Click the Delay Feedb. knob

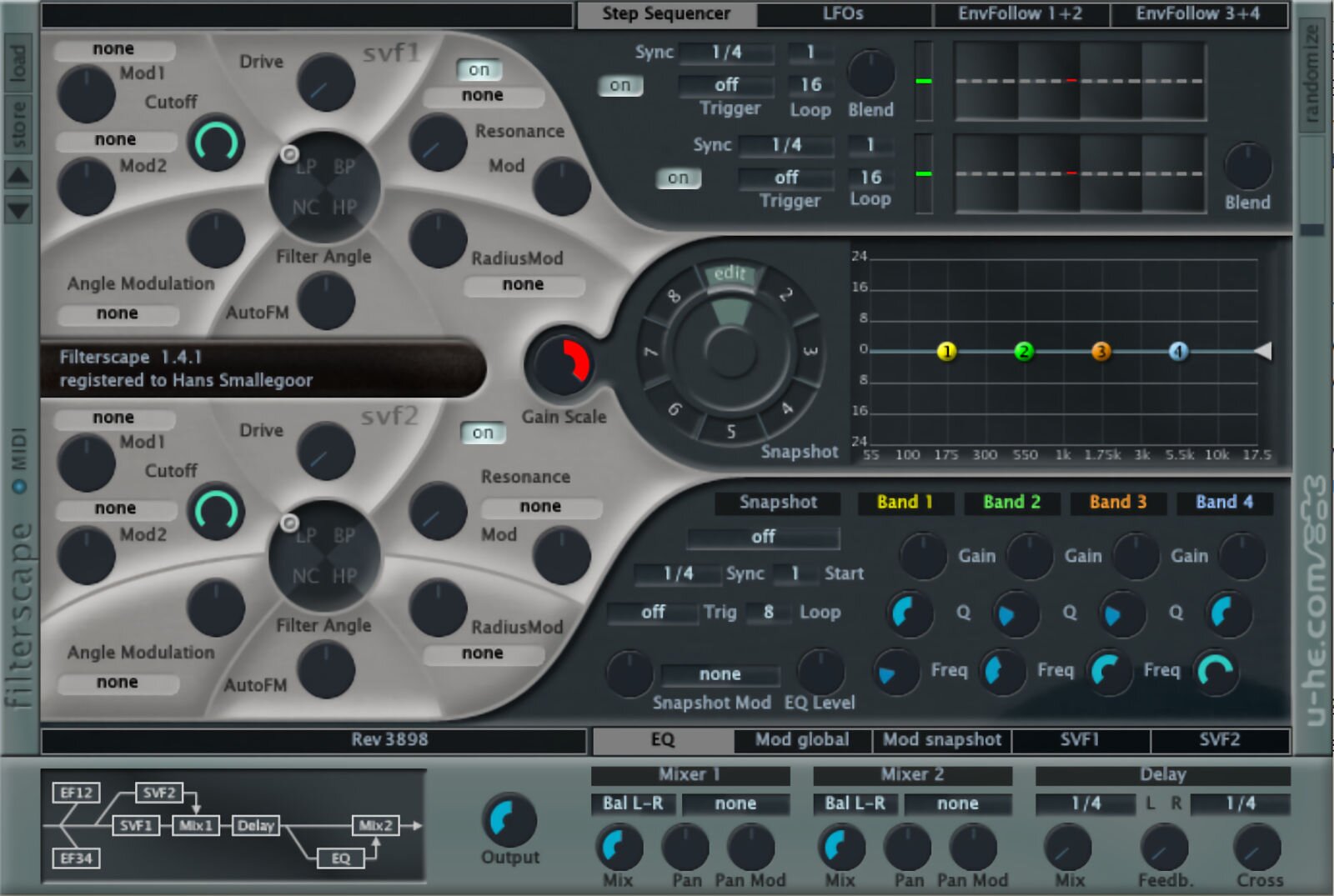tap(1164, 848)
